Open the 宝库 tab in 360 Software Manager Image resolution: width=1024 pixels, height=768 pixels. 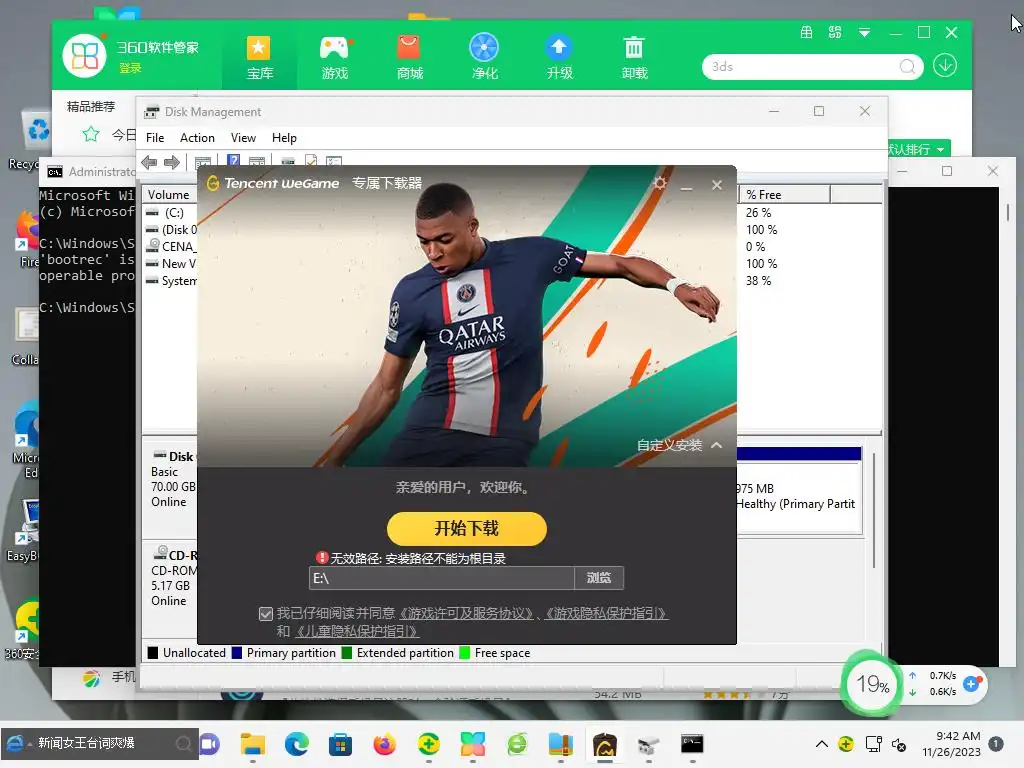tap(259, 57)
